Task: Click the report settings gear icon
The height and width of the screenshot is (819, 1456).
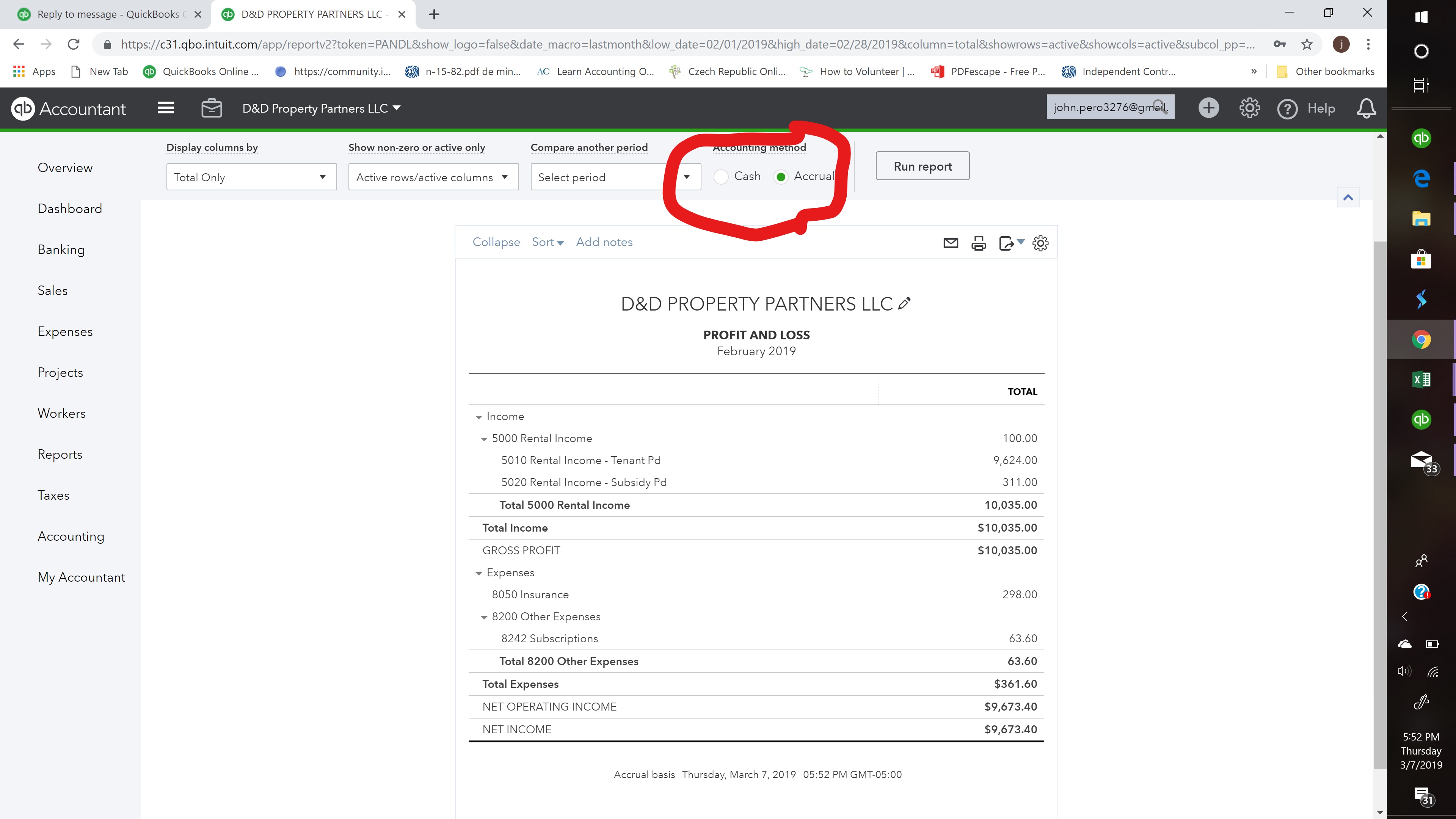Action: [1041, 243]
